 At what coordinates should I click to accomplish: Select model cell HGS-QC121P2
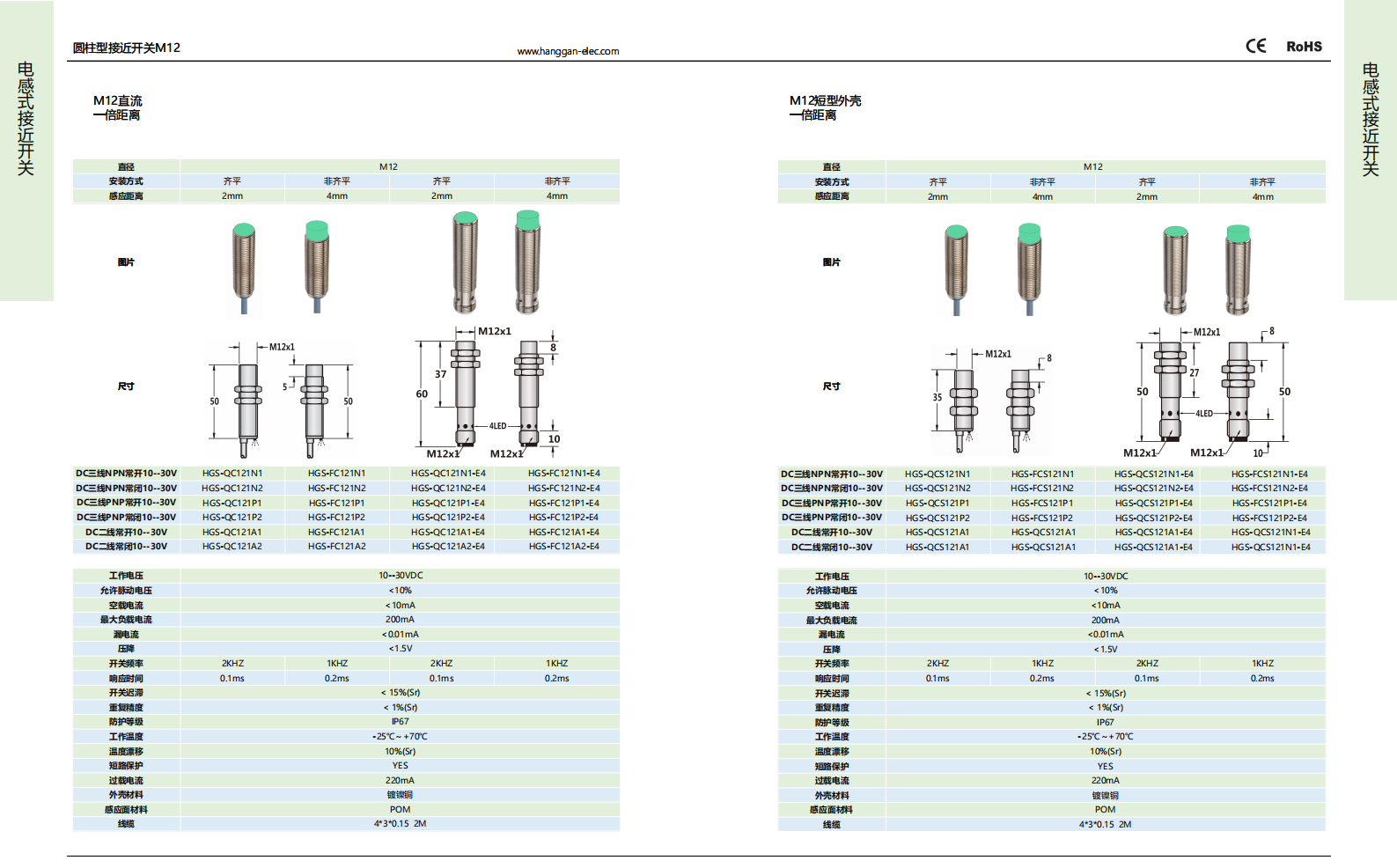[x=232, y=518]
